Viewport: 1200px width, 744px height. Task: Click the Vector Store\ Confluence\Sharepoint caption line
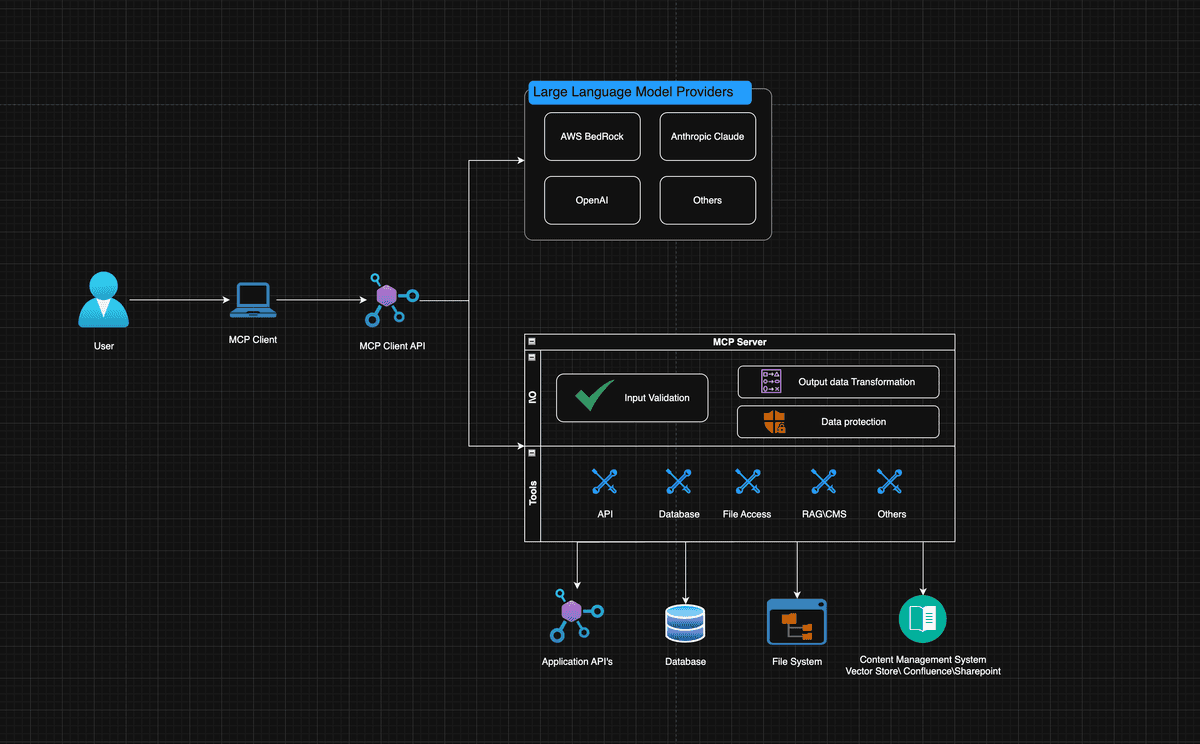[923, 671]
